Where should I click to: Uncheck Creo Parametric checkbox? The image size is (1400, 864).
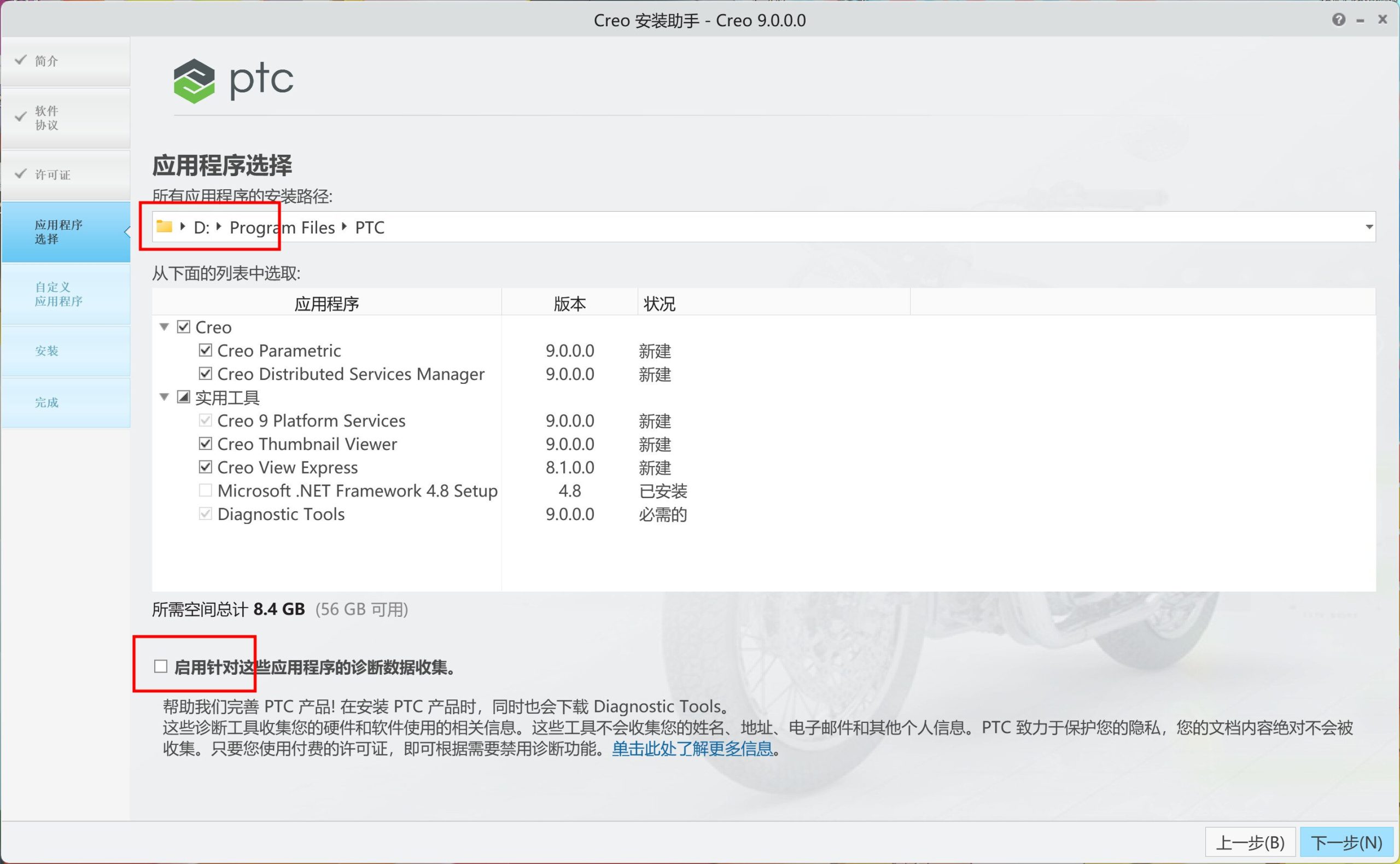[205, 350]
